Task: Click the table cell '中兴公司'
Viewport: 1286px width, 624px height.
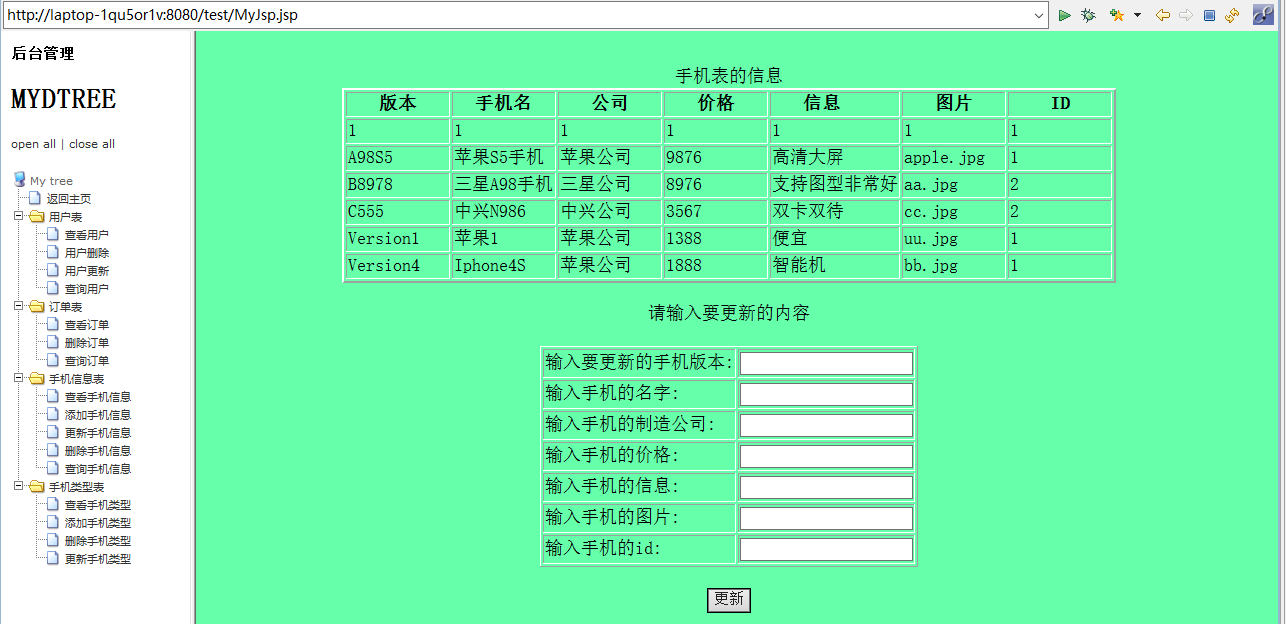Action: pyautogui.click(x=610, y=212)
